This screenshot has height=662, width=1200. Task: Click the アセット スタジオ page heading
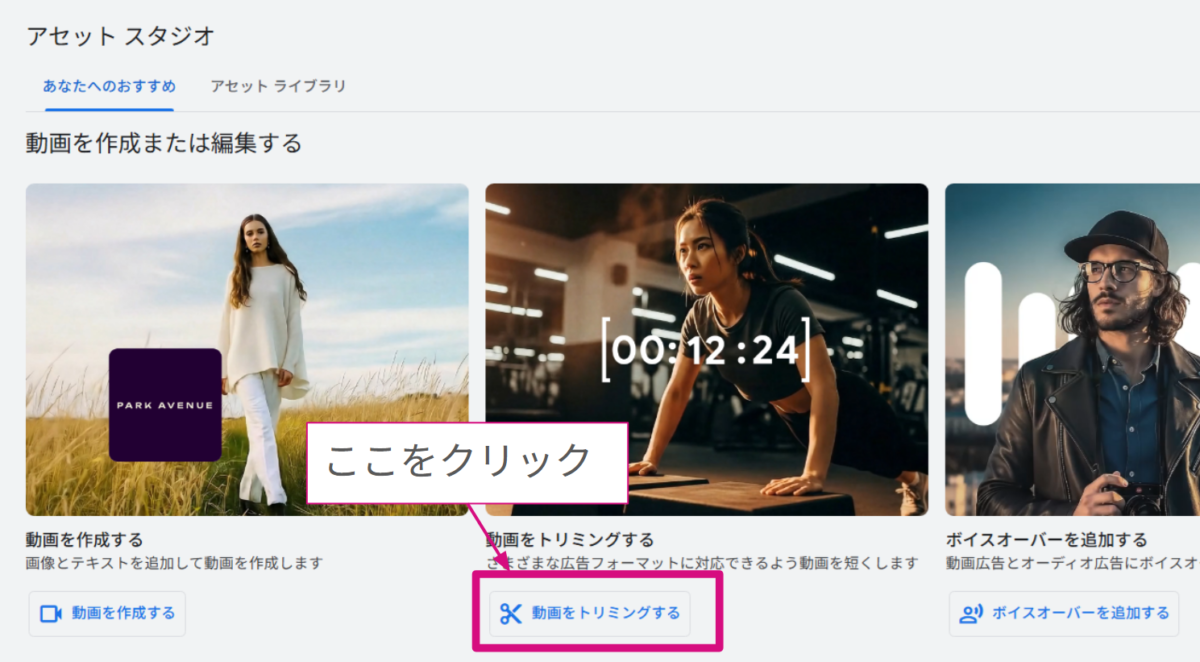pos(120,37)
